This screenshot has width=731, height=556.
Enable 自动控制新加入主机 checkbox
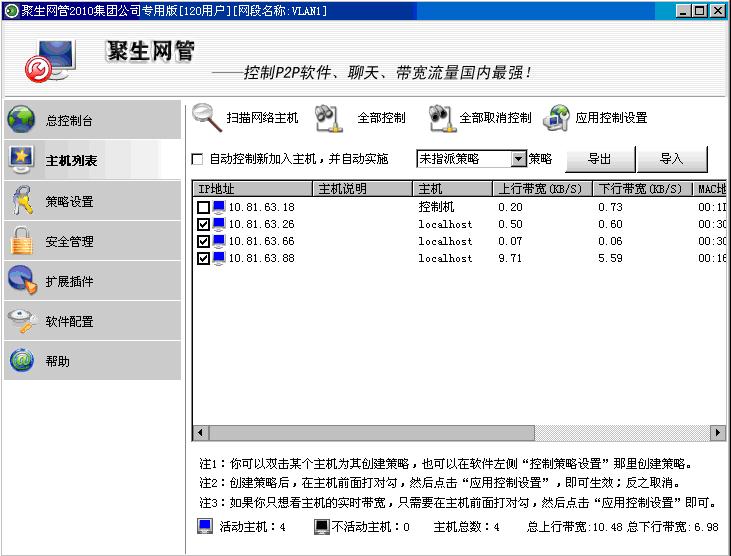tap(197, 159)
